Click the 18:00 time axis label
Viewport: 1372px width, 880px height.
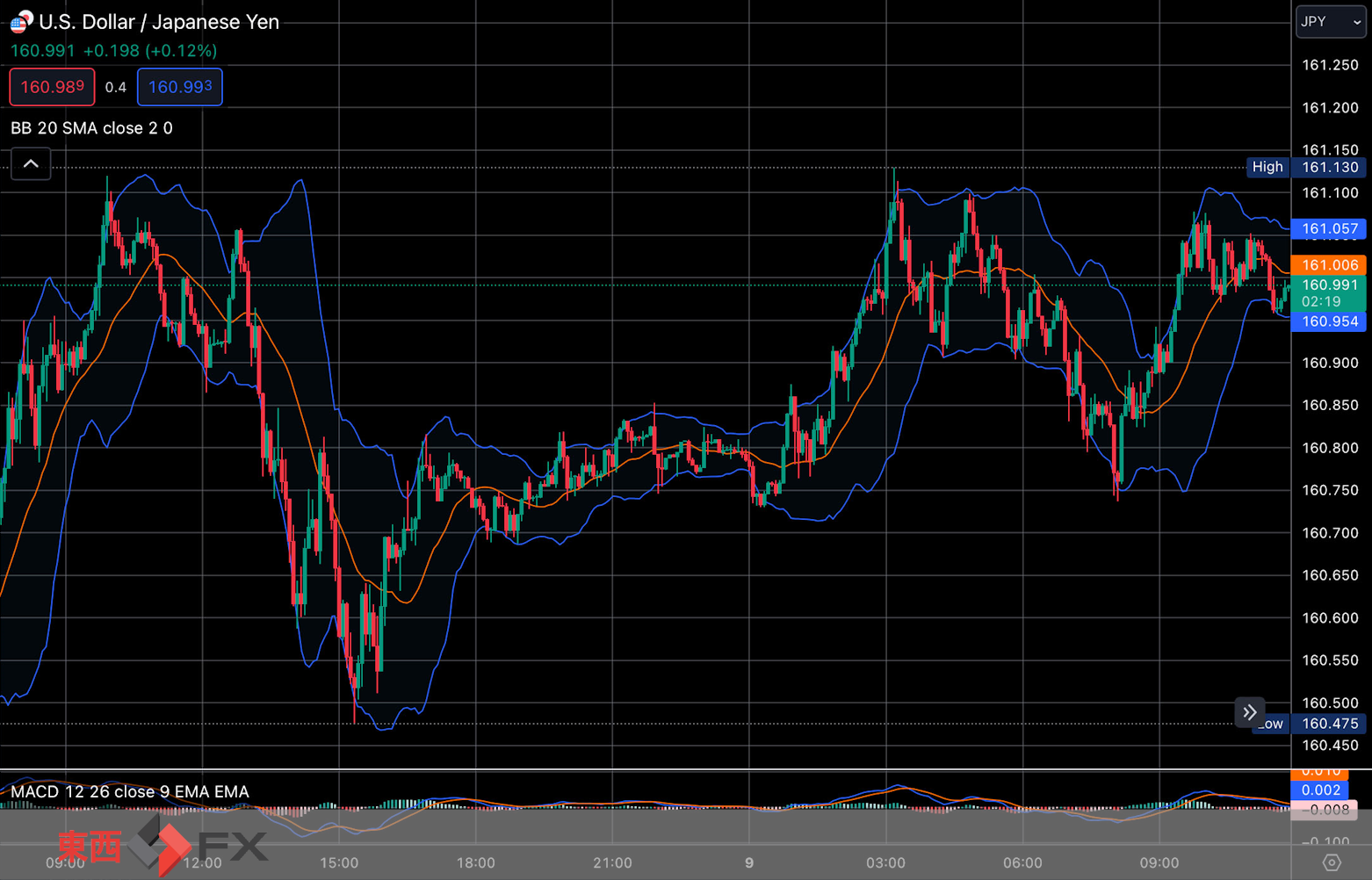(475, 863)
